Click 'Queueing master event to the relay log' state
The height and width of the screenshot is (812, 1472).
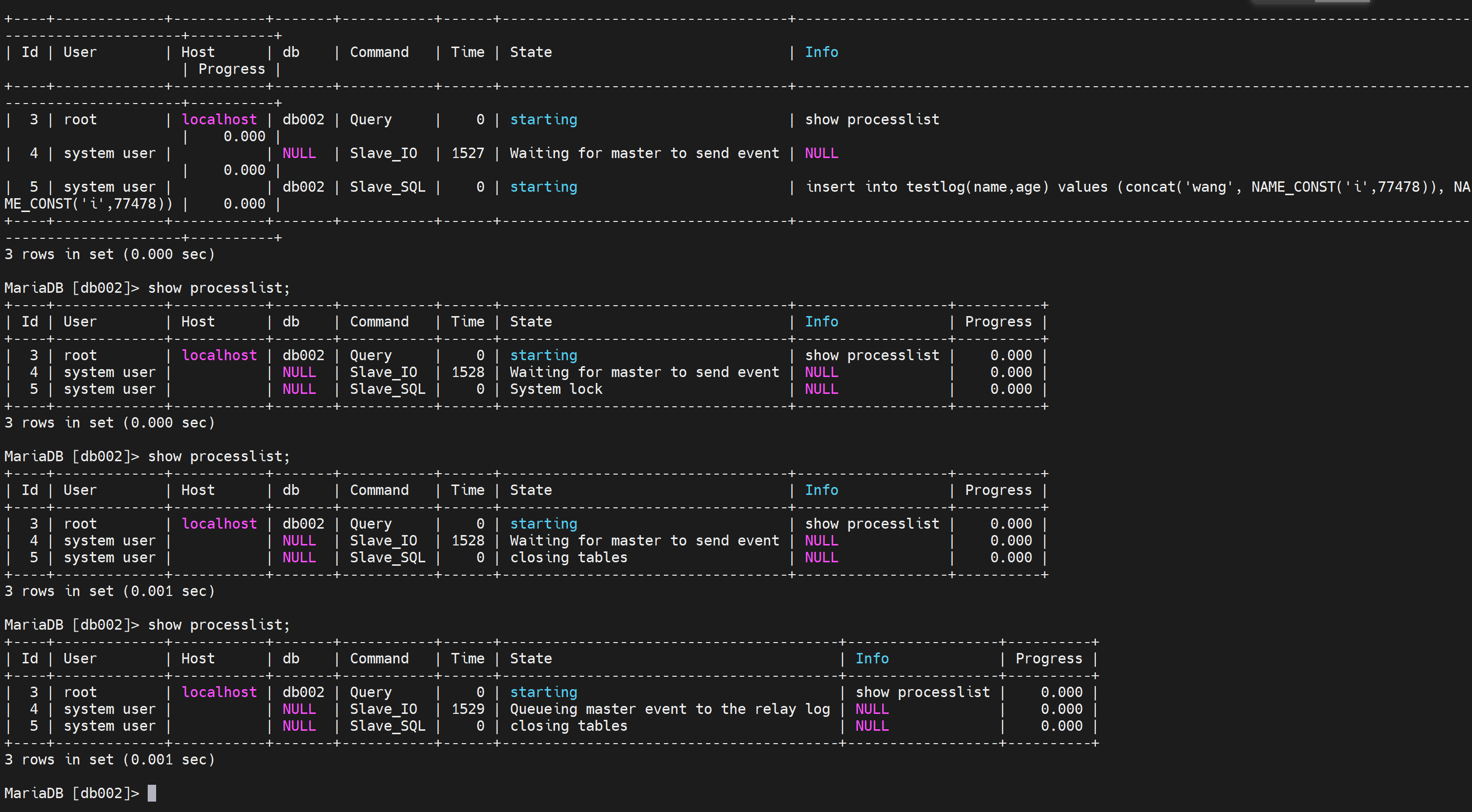click(669, 708)
